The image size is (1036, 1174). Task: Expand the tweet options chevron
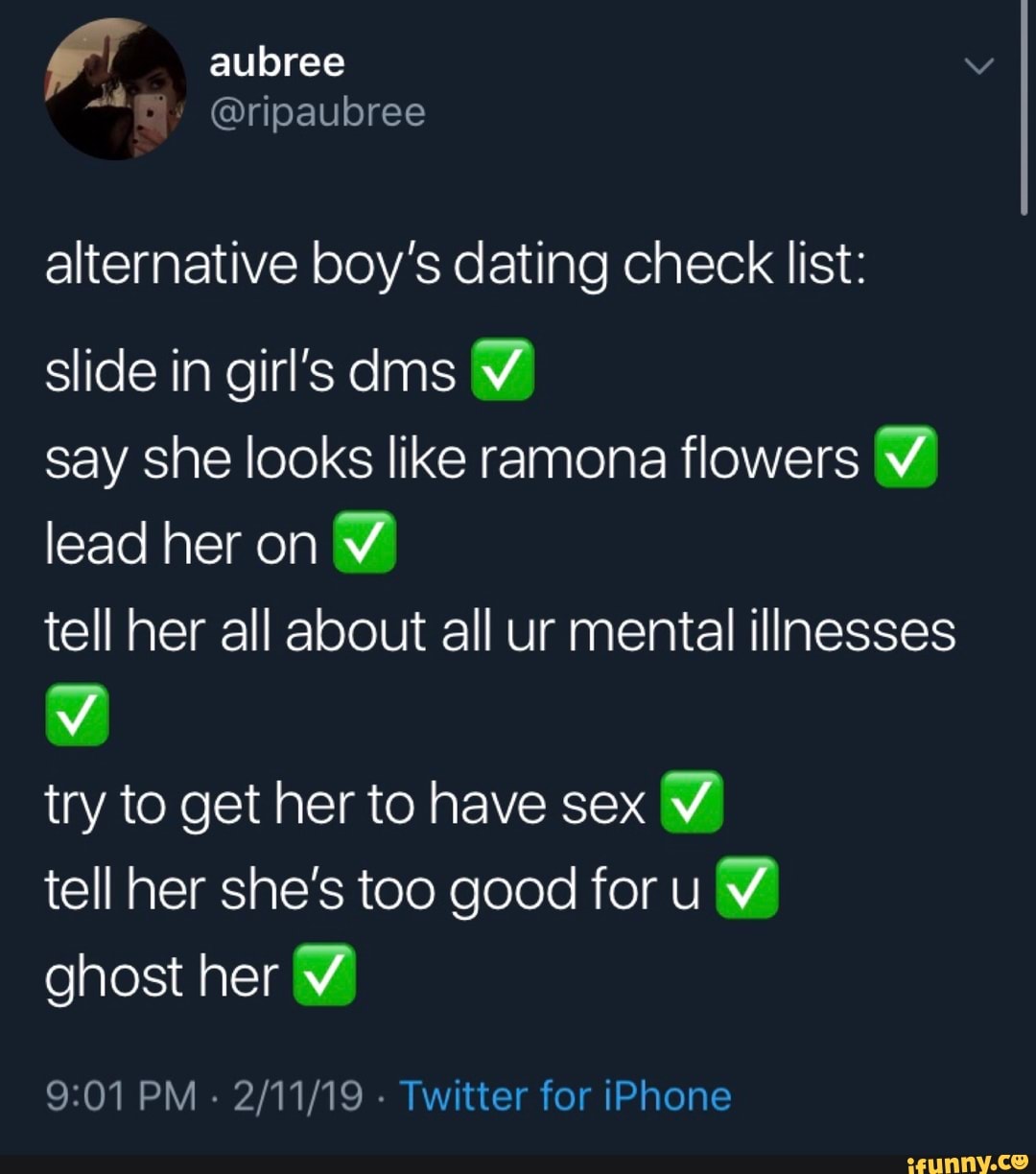pos(979,67)
